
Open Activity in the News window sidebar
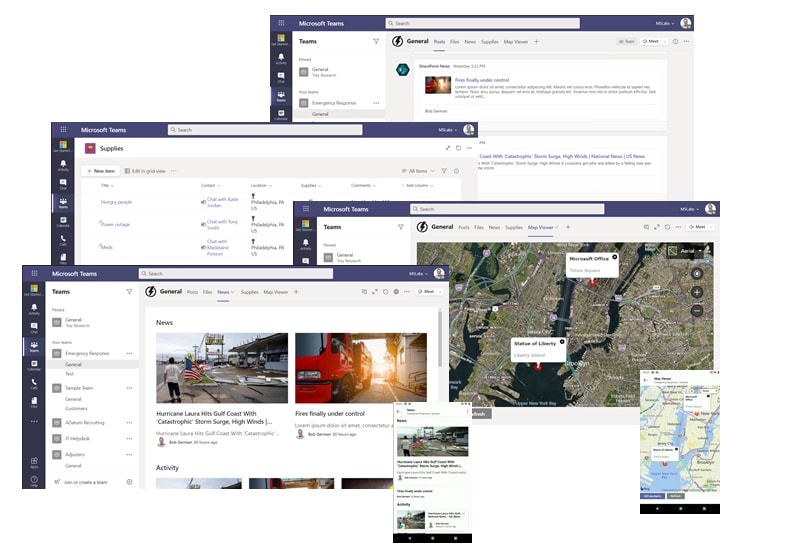(x=34, y=308)
